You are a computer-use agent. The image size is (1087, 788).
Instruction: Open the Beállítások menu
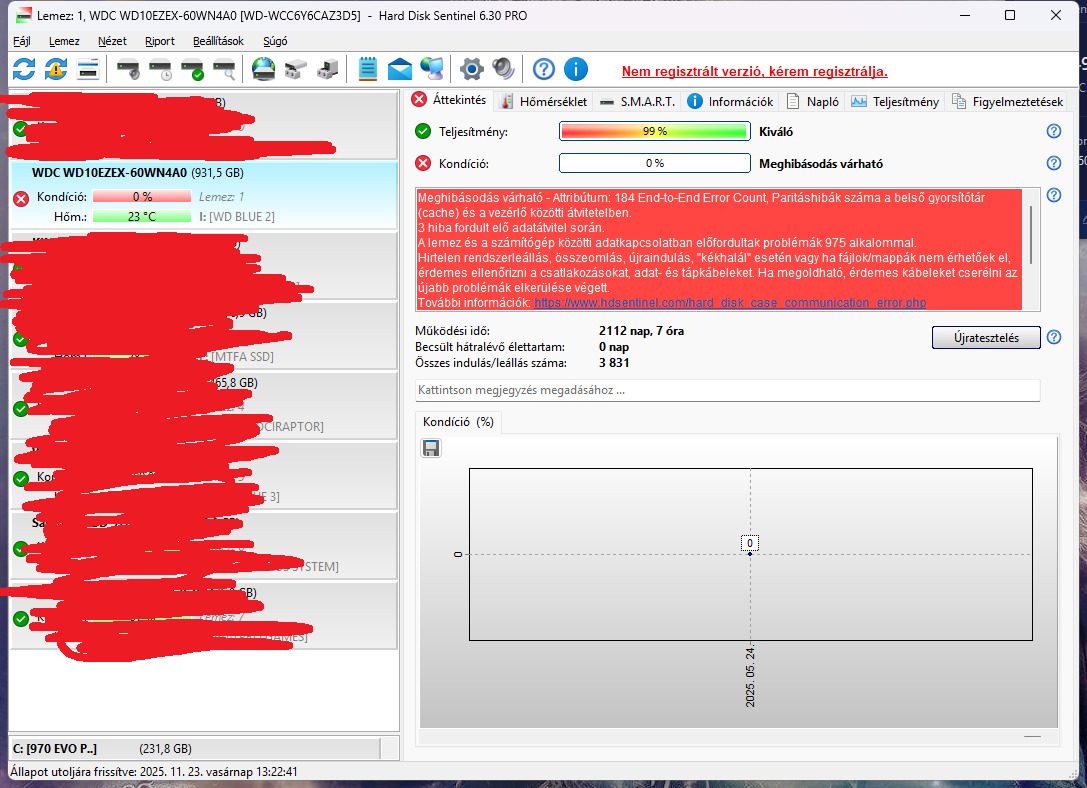218,41
